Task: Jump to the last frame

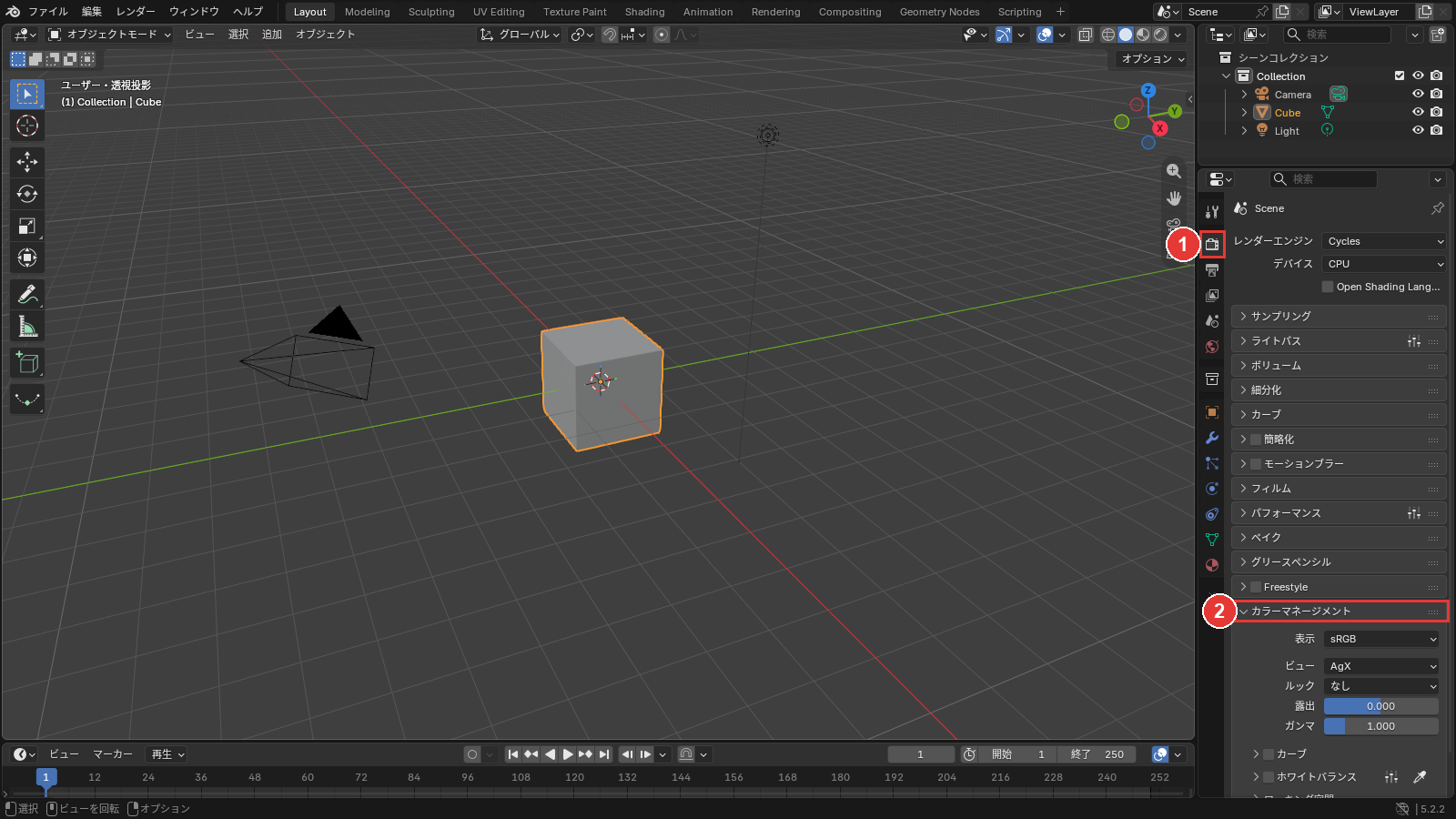Action: coord(604,754)
